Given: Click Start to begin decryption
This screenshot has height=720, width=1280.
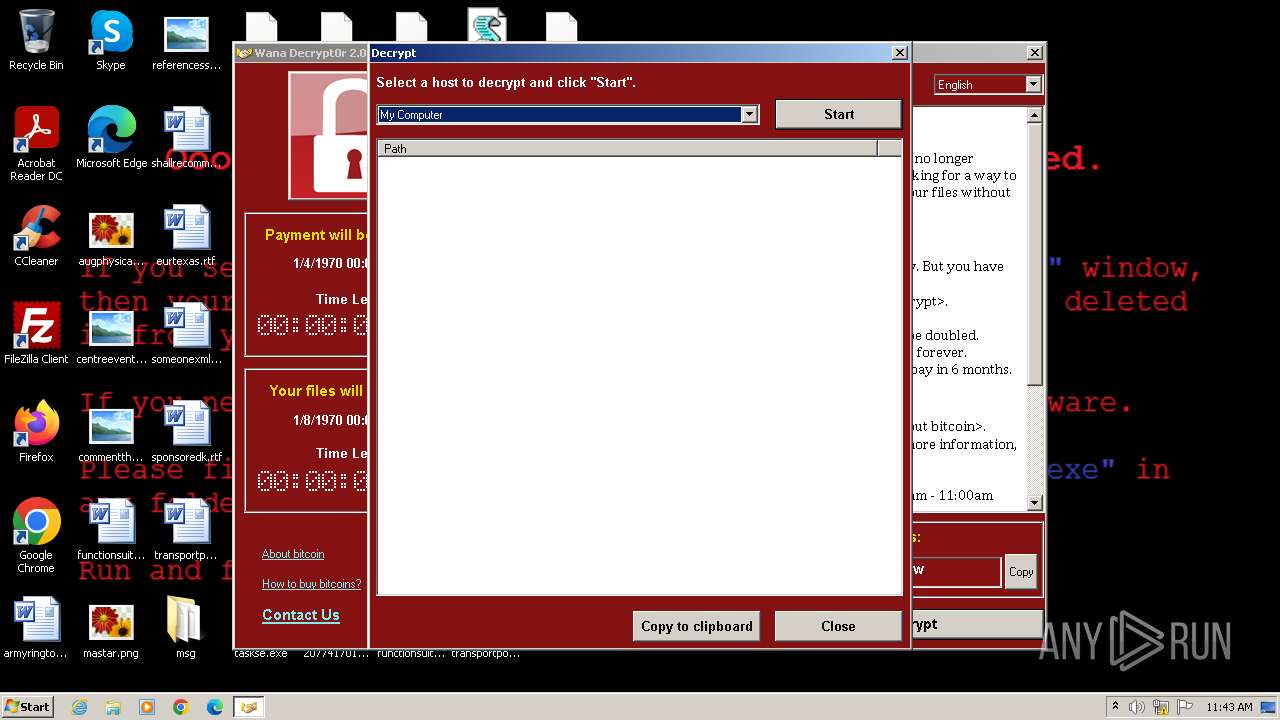Looking at the screenshot, I should click(838, 114).
